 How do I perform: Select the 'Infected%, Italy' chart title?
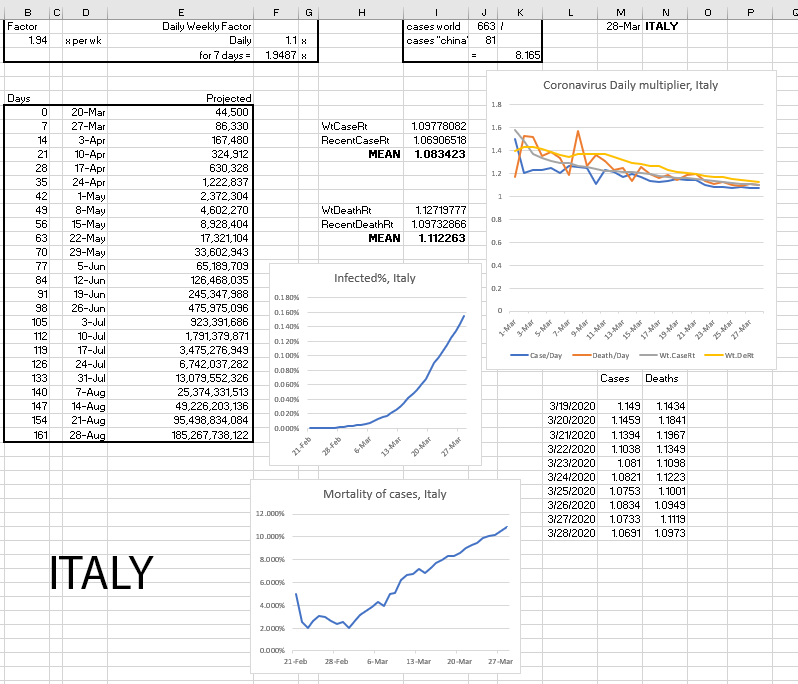[x=374, y=278]
